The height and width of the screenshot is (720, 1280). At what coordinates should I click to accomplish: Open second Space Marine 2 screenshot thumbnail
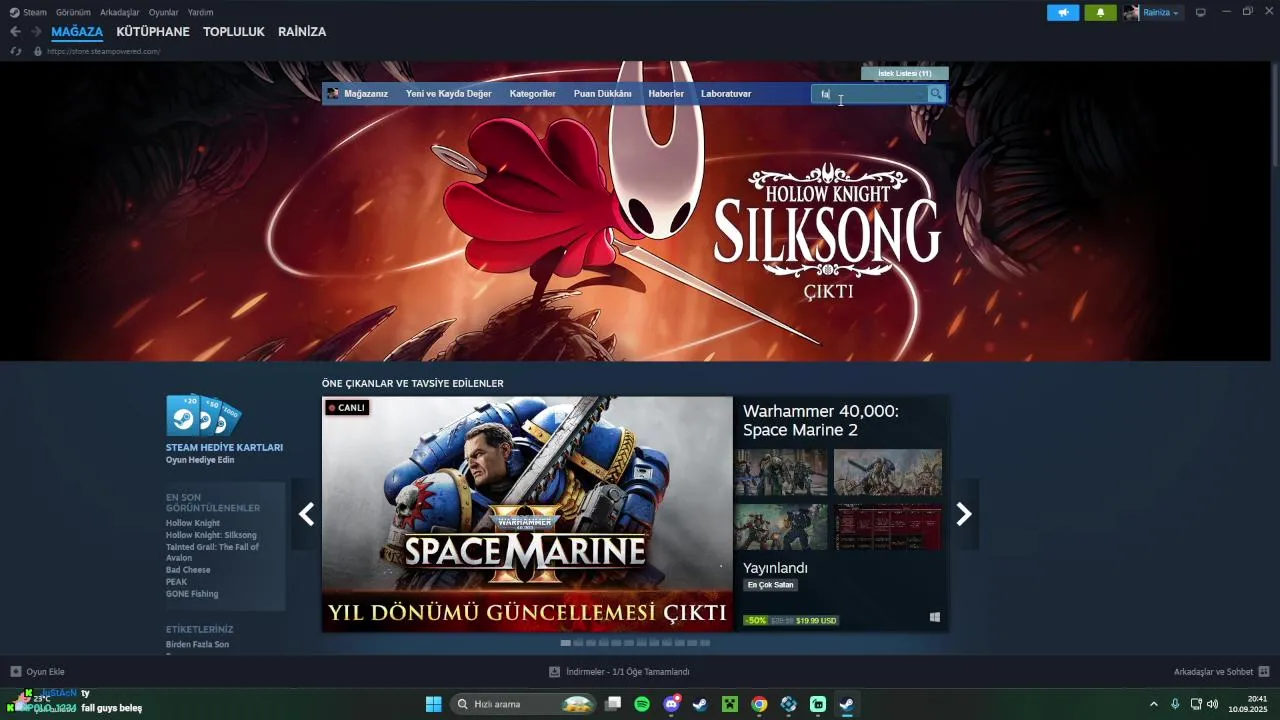tap(888, 472)
